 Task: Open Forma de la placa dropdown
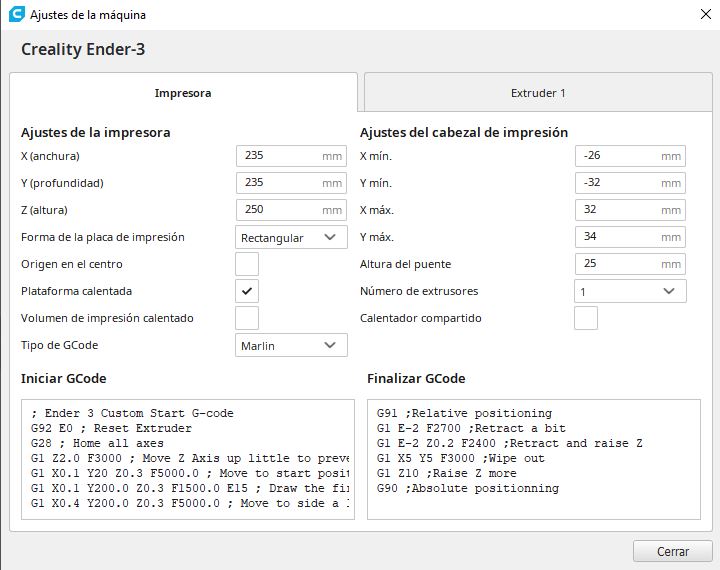click(291, 238)
